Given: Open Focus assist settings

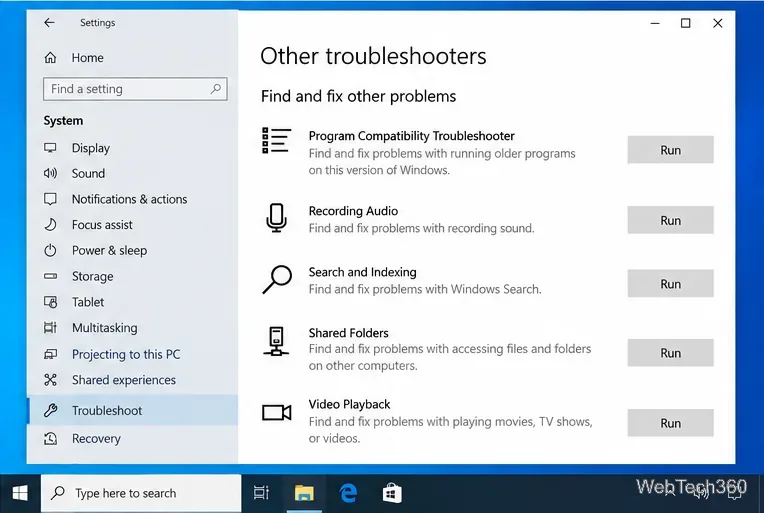Looking at the screenshot, I should 102,225.
